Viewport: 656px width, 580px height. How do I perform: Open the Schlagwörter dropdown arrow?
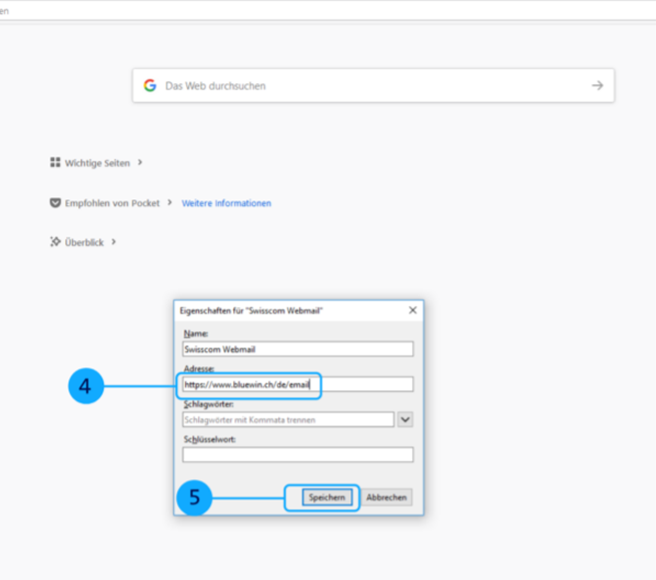(405, 420)
